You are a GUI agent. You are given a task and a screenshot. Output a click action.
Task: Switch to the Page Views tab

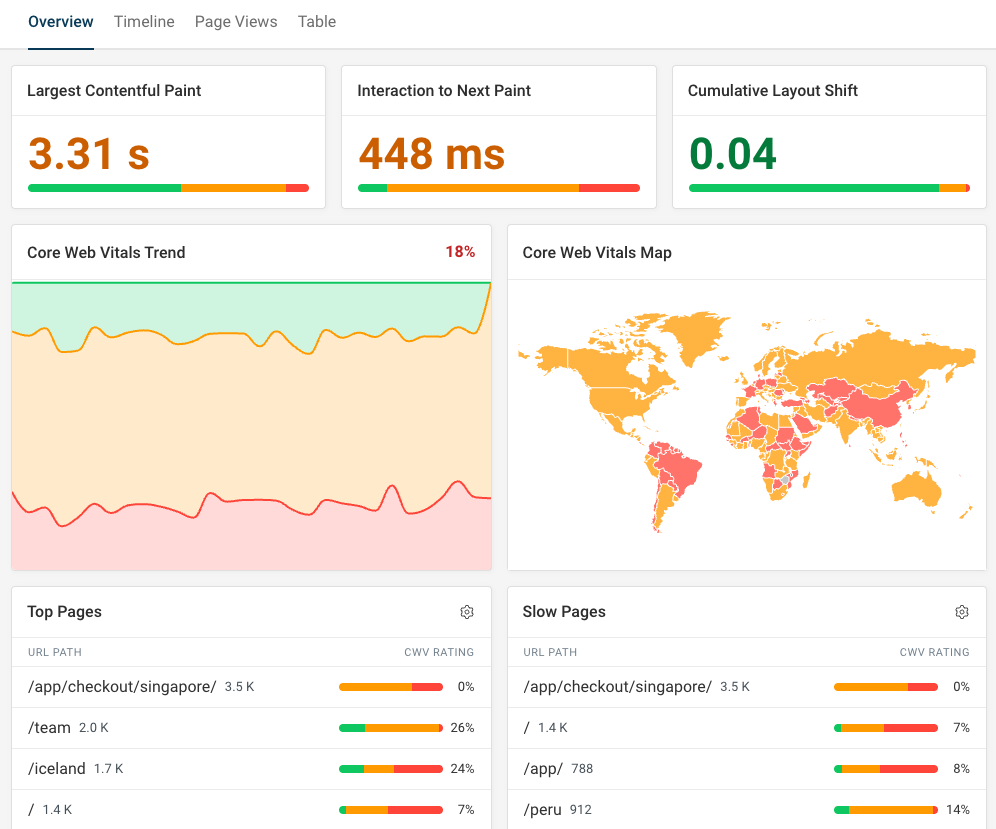coord(236,21)
